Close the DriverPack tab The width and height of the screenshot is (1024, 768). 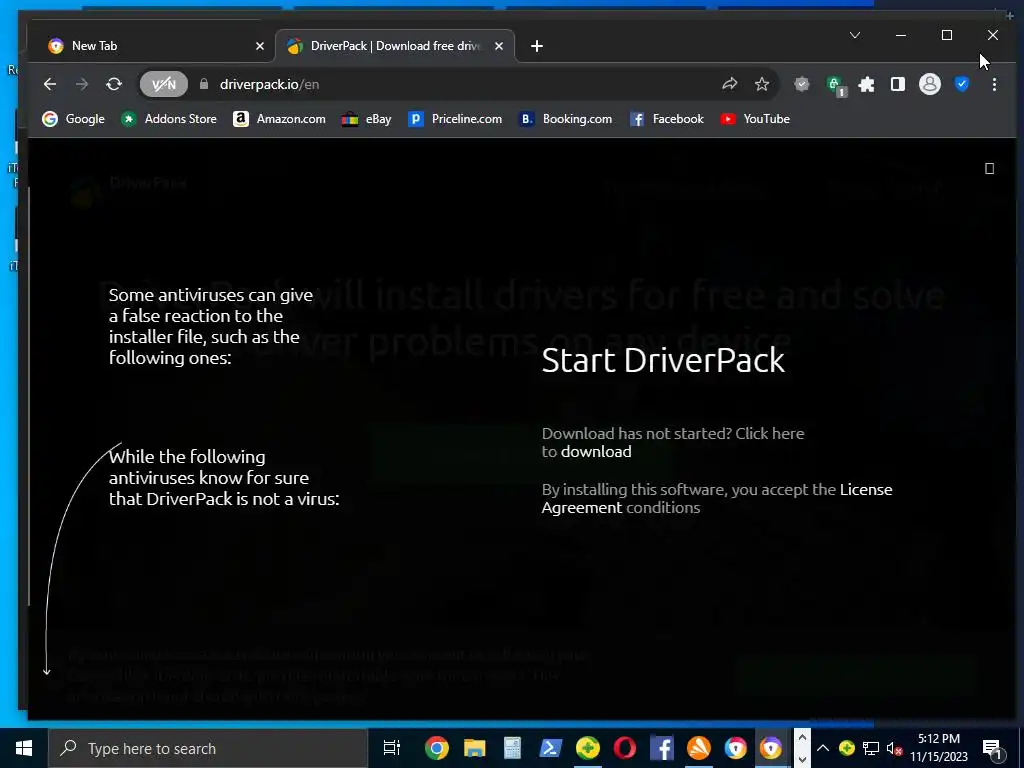499,46
